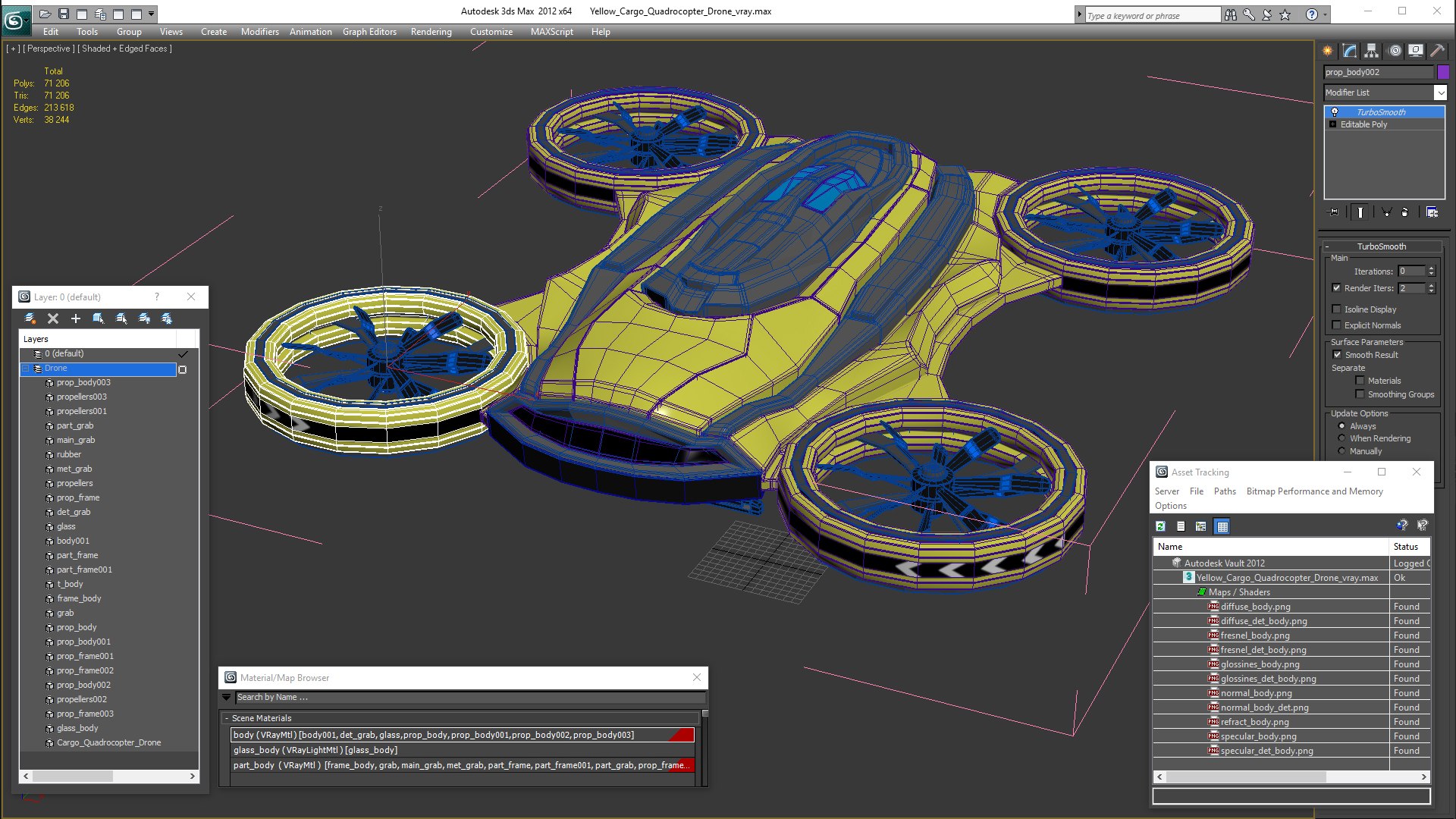Open the Utilities hammer panel tab

1437,51
